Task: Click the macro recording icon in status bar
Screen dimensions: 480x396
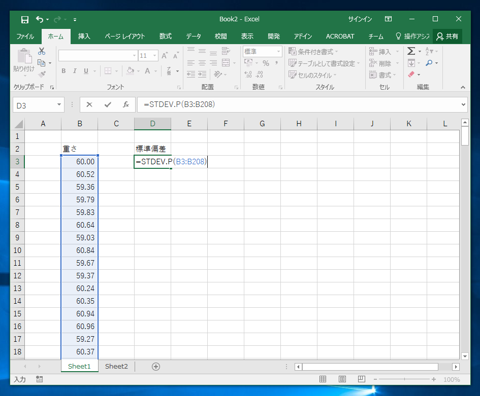Action: click(39, 379)
